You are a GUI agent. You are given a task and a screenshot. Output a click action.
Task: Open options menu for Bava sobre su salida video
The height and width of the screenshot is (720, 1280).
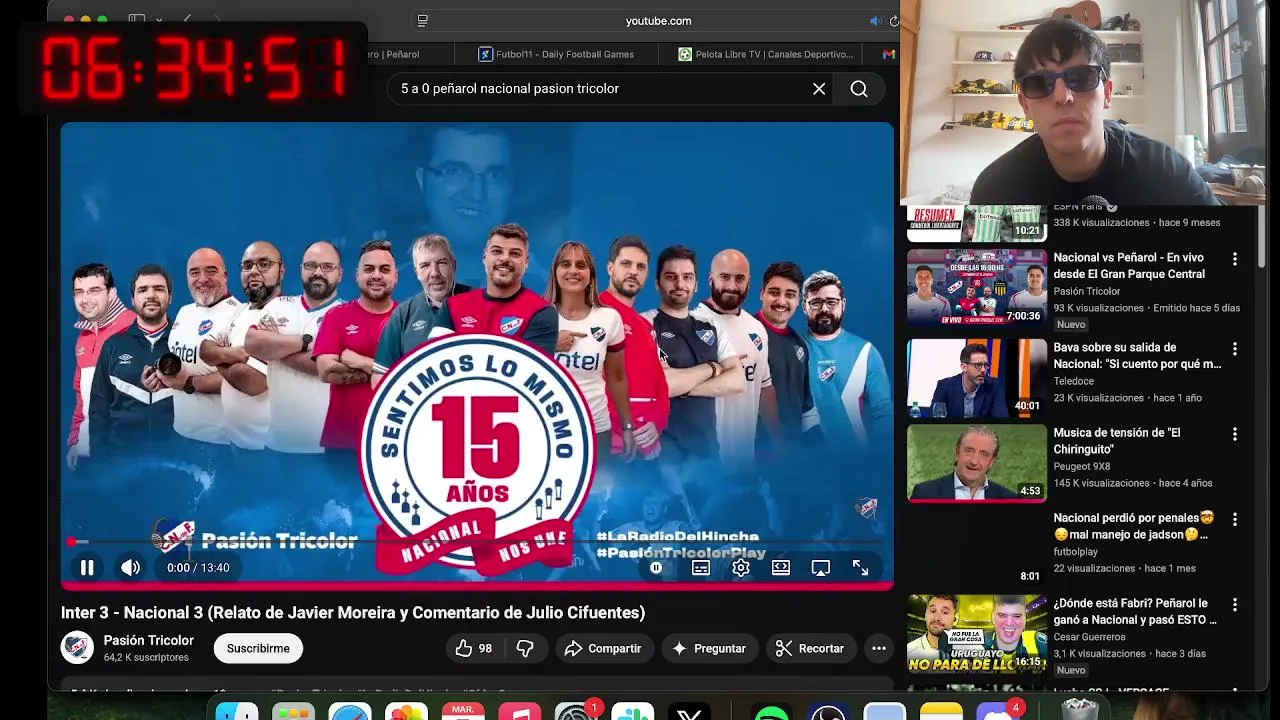[1235, 349]
